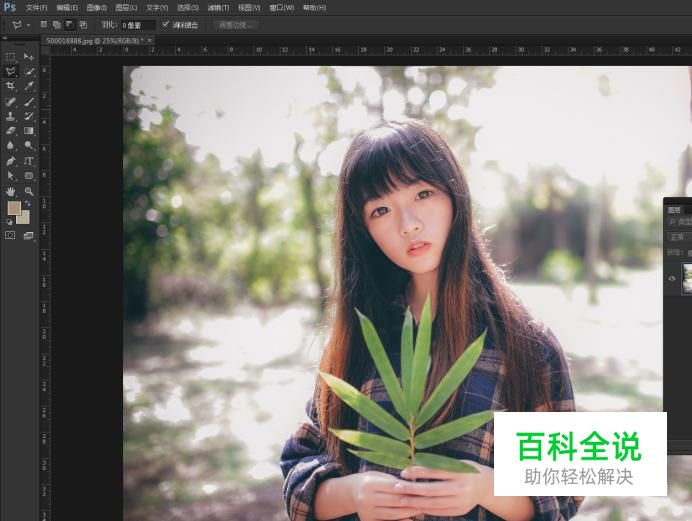Image resolution: width=692 pixels, height=521 pixels.
Task: Switch to 500018888.jpg document tab
Action: point(95,41)
